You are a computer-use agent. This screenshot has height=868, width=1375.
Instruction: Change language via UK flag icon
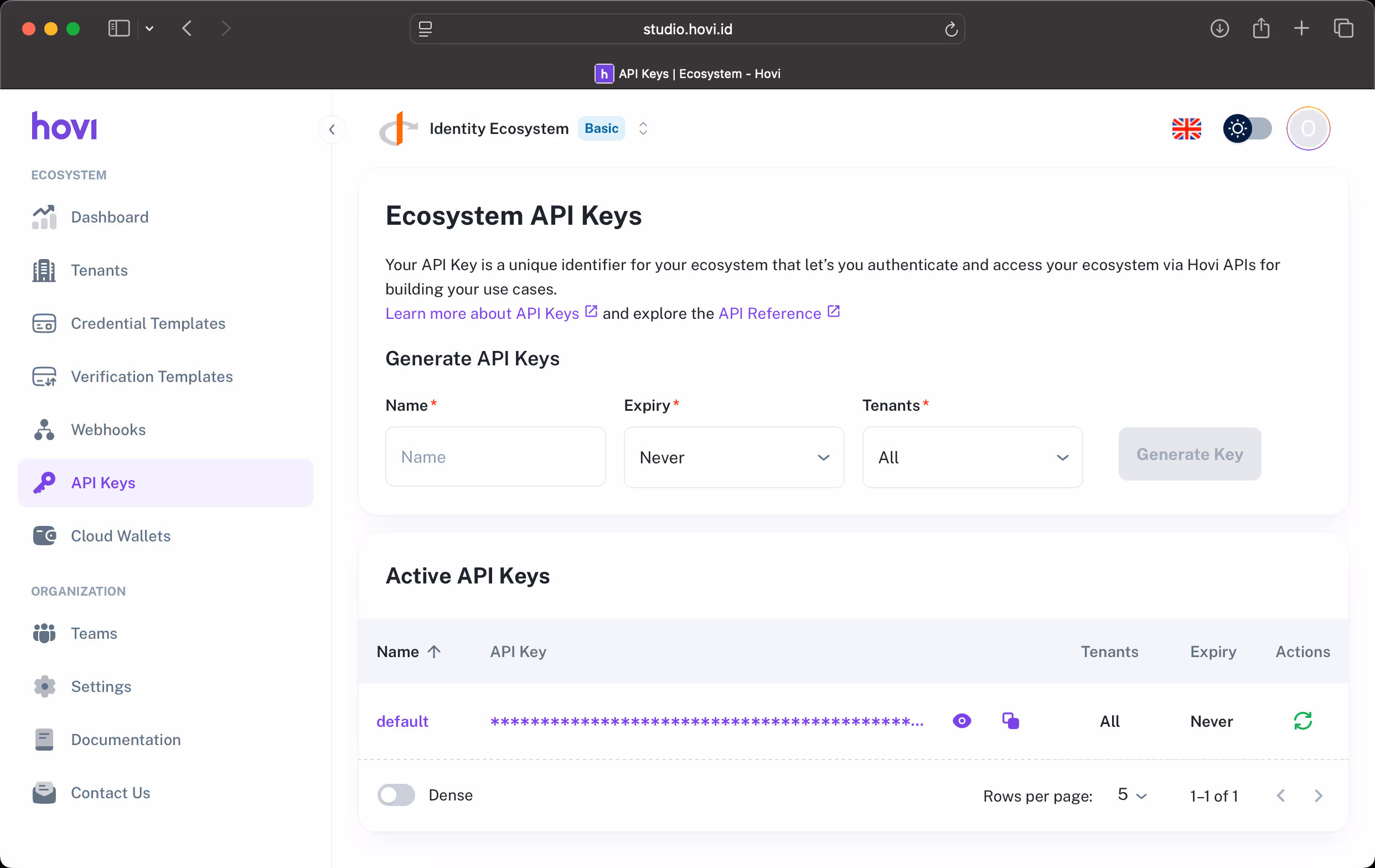1187,128
